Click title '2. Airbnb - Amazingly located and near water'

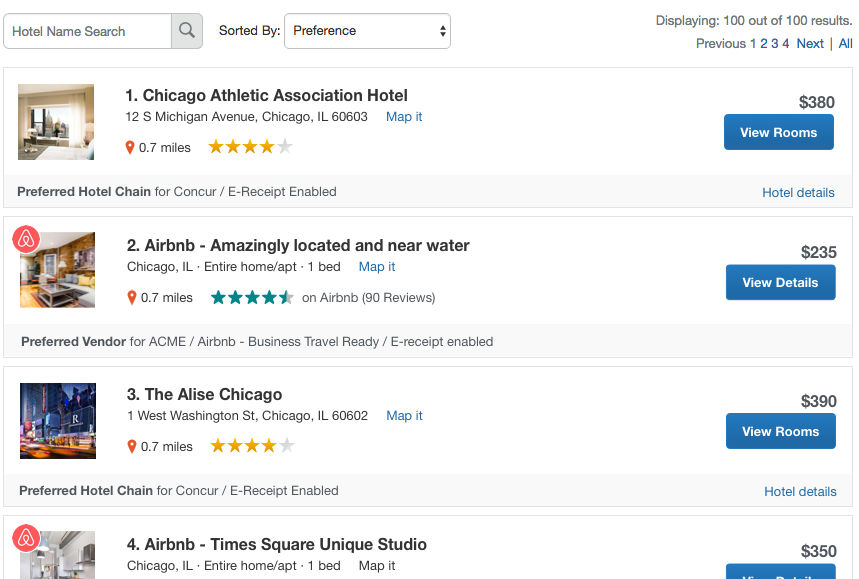coord(298,245)
